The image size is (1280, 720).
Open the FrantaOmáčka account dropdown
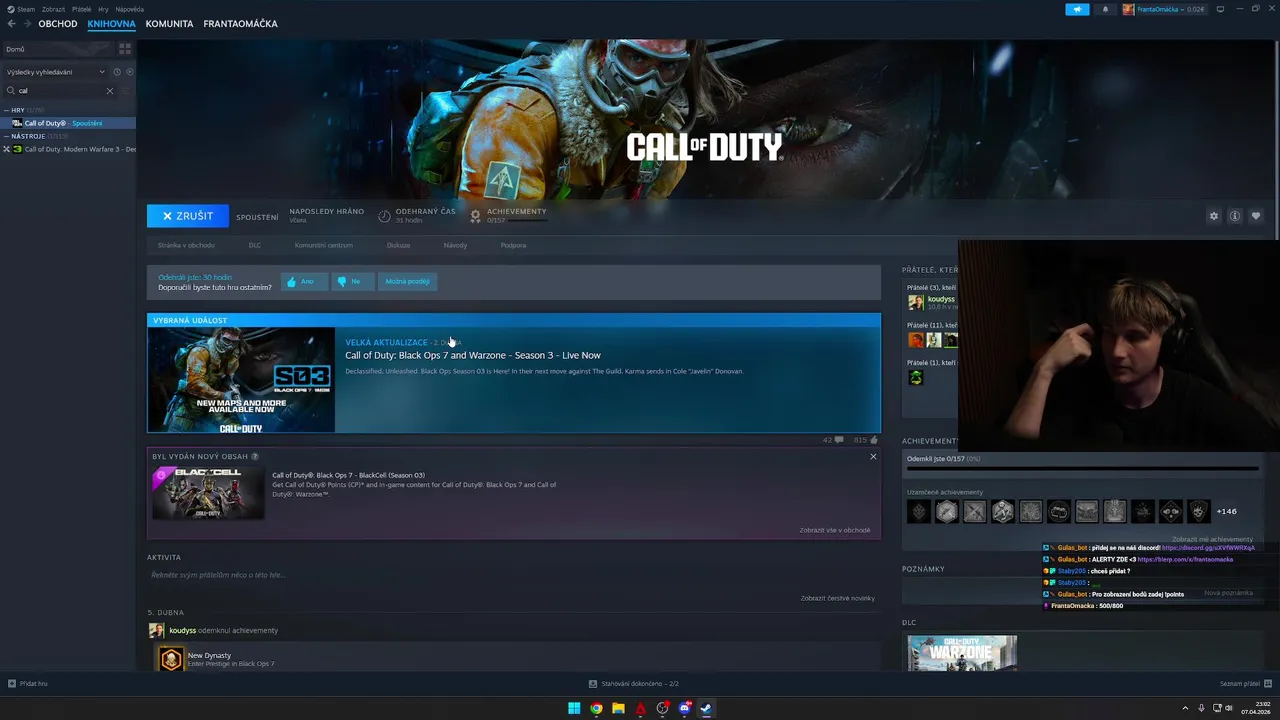(1164, 9)
